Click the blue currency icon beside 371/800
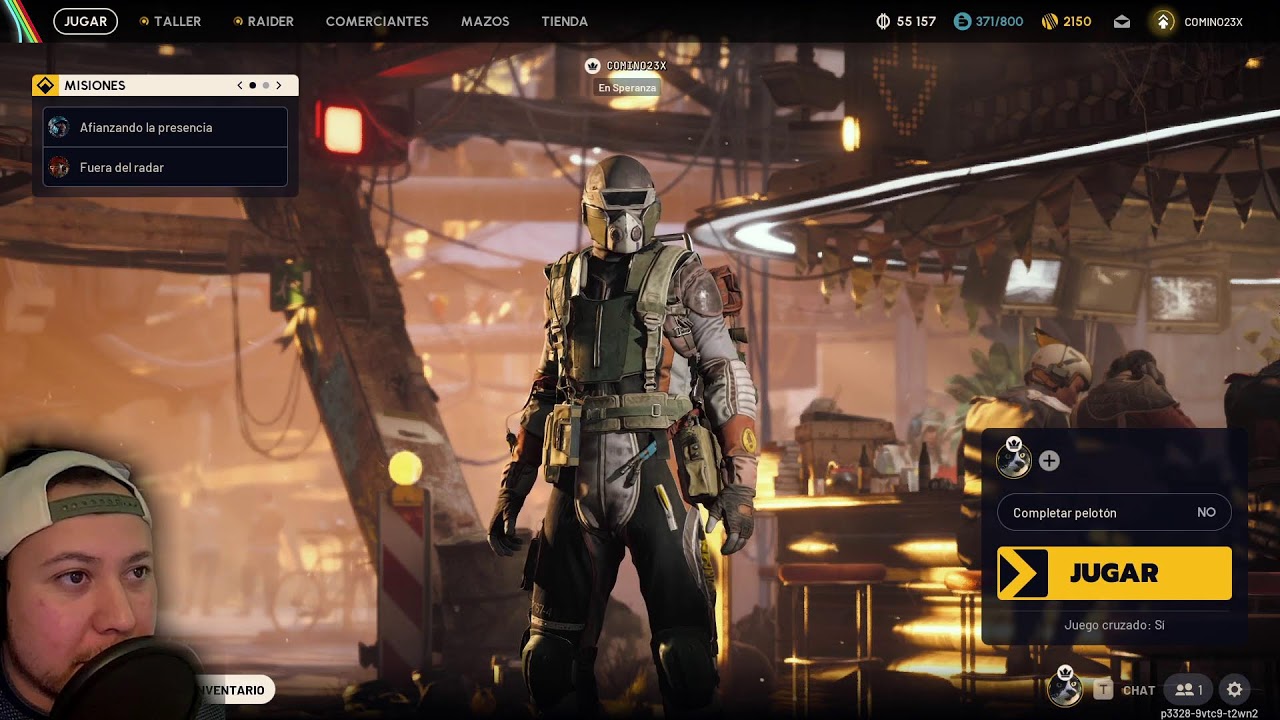Screen dimensions: 1280x720 (x=962, y=21)
